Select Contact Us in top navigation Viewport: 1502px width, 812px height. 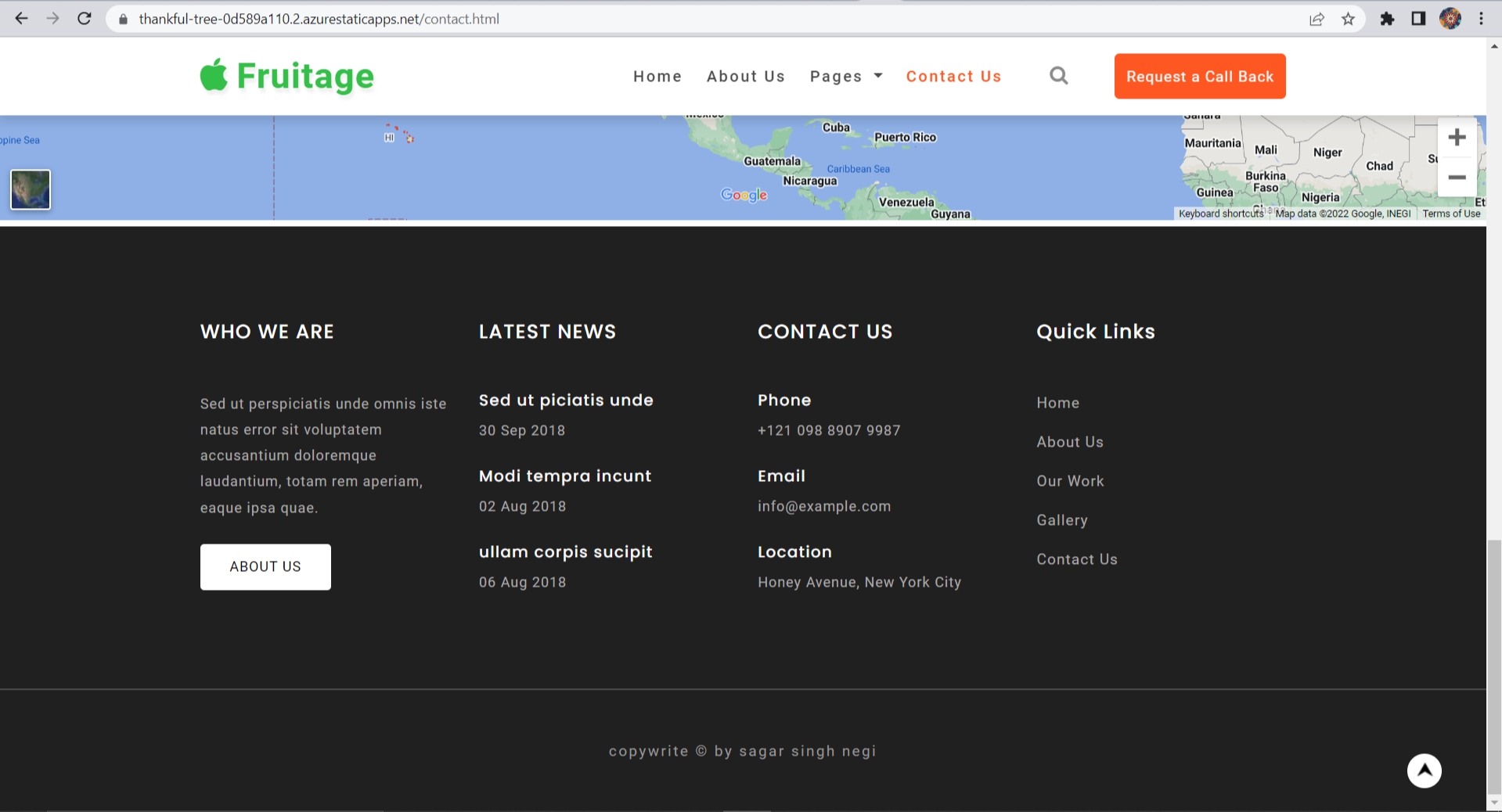tap(953, 76)
